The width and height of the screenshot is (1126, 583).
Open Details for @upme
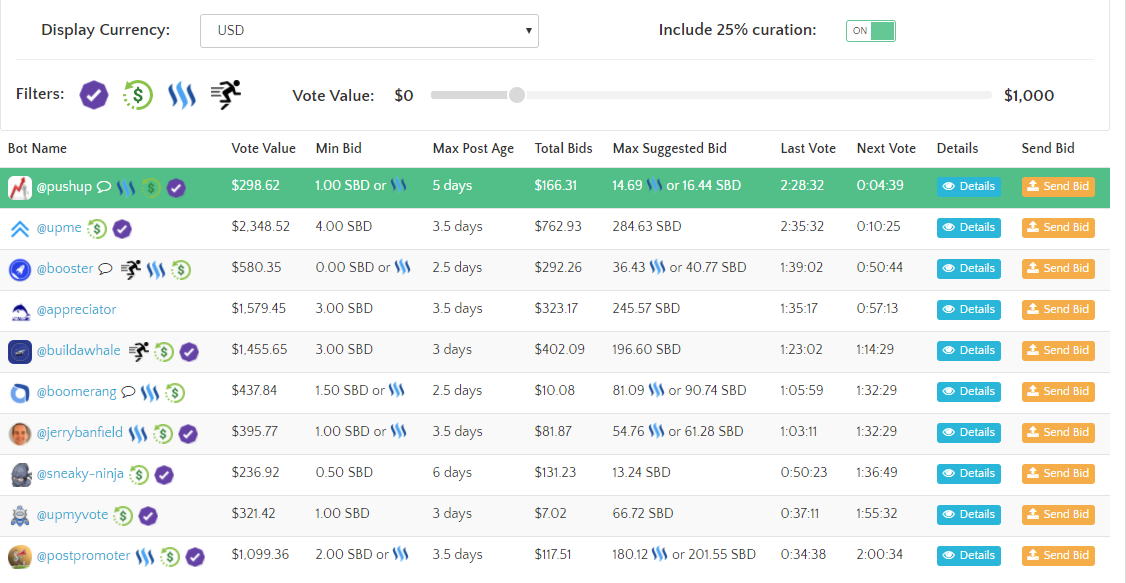pos(969,228)
